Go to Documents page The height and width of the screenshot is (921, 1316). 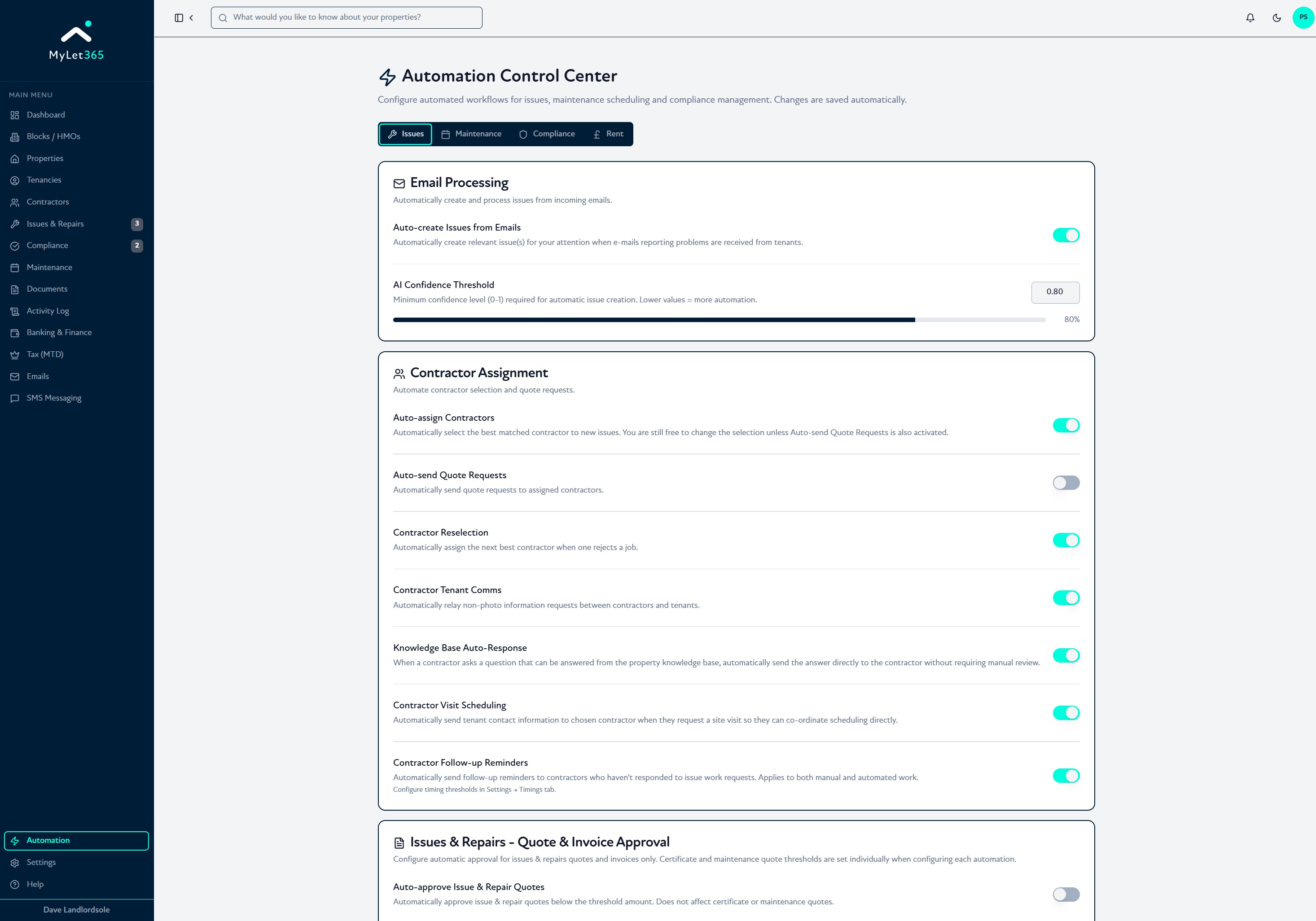[76, 289]
